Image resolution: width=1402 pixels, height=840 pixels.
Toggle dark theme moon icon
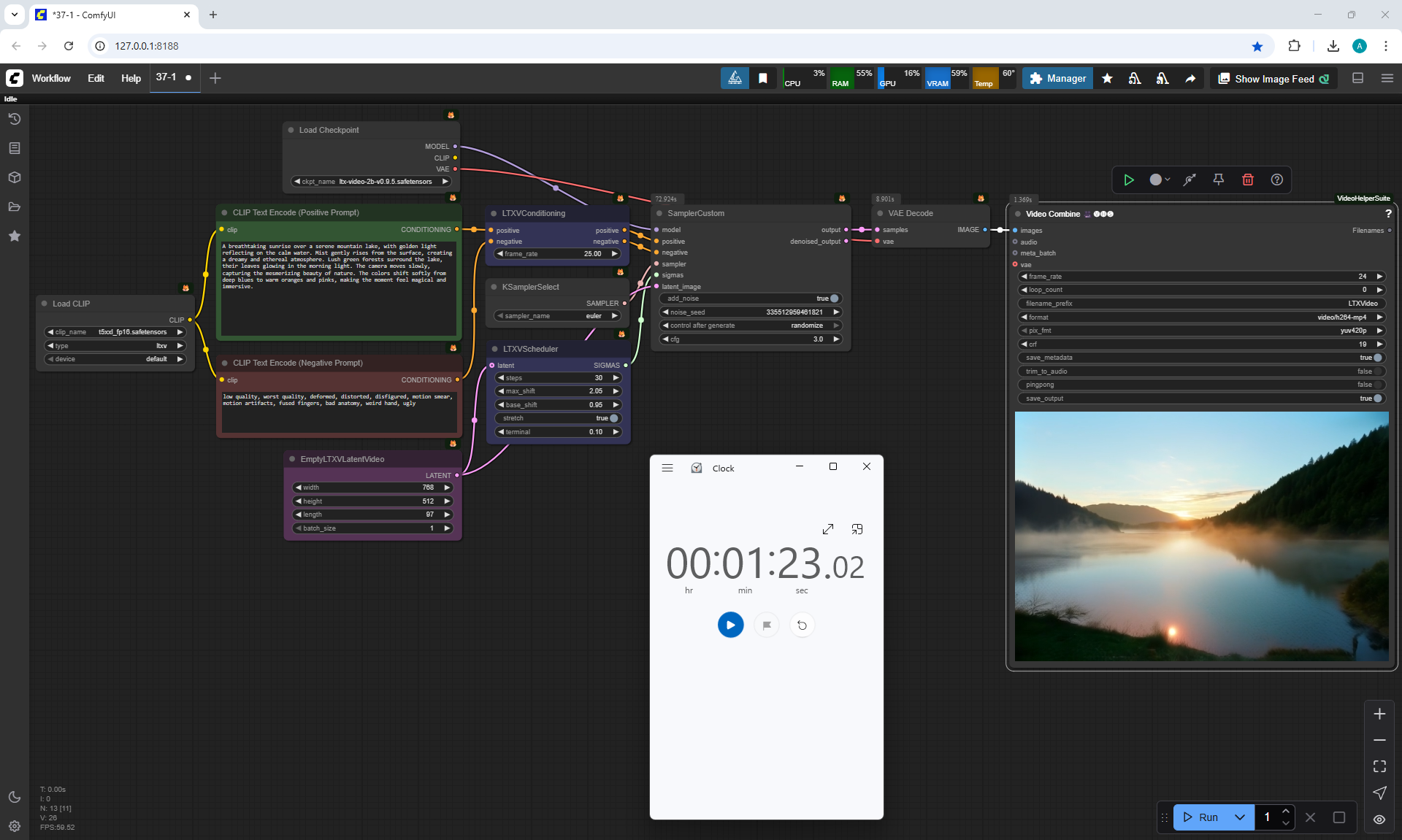[x=15, y=797]
